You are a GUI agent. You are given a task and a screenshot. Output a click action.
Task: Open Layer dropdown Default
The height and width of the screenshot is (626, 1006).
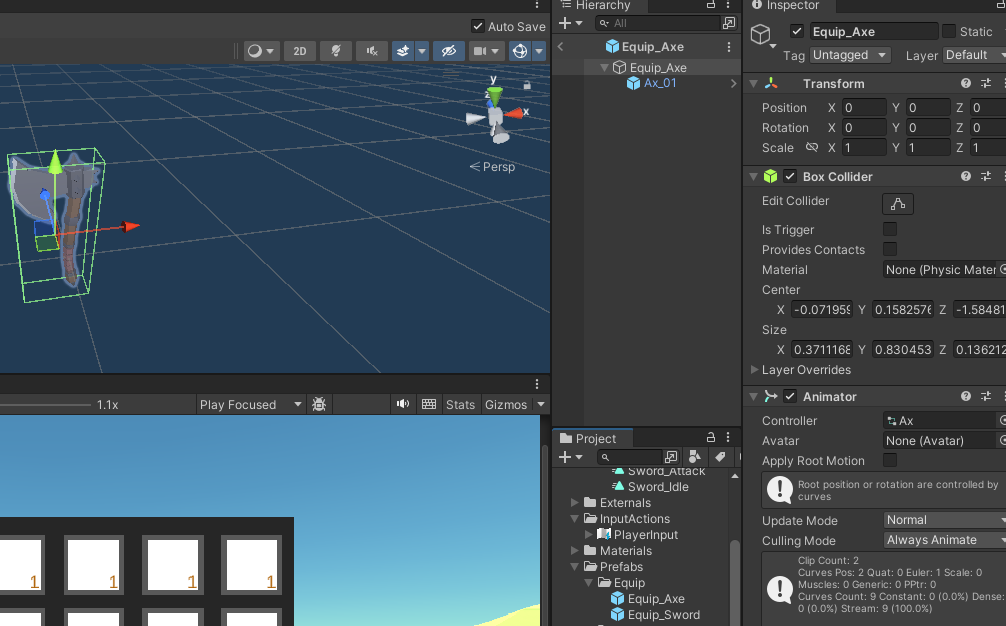click(974, 55)
